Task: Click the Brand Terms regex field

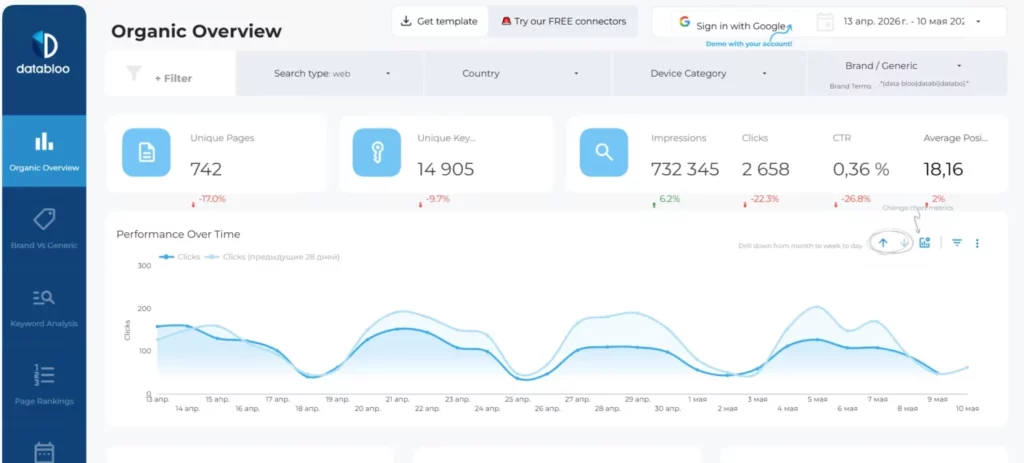Action: pyautogui.click(x=923, y=84)
